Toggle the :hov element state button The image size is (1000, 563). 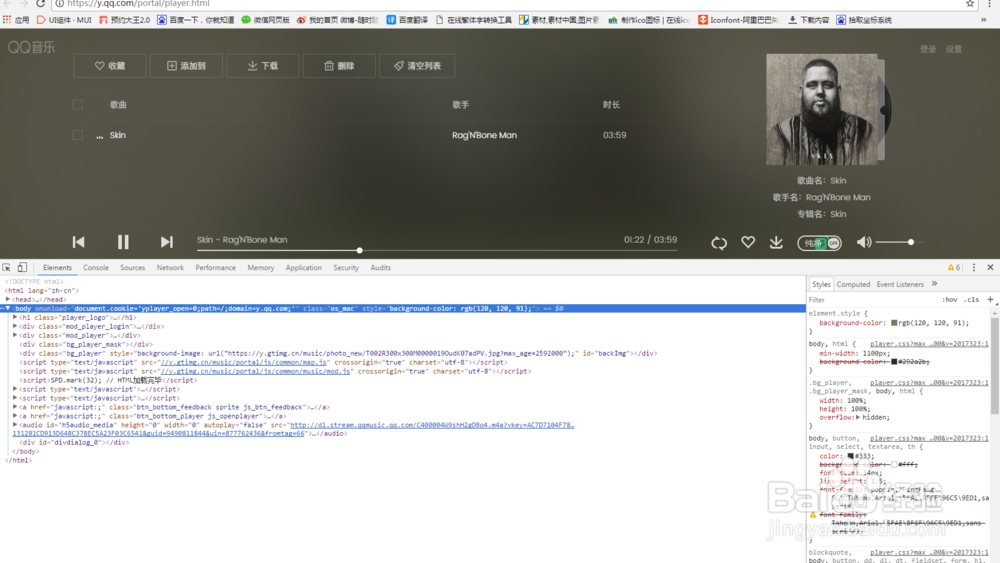click(x=950, y=300)
